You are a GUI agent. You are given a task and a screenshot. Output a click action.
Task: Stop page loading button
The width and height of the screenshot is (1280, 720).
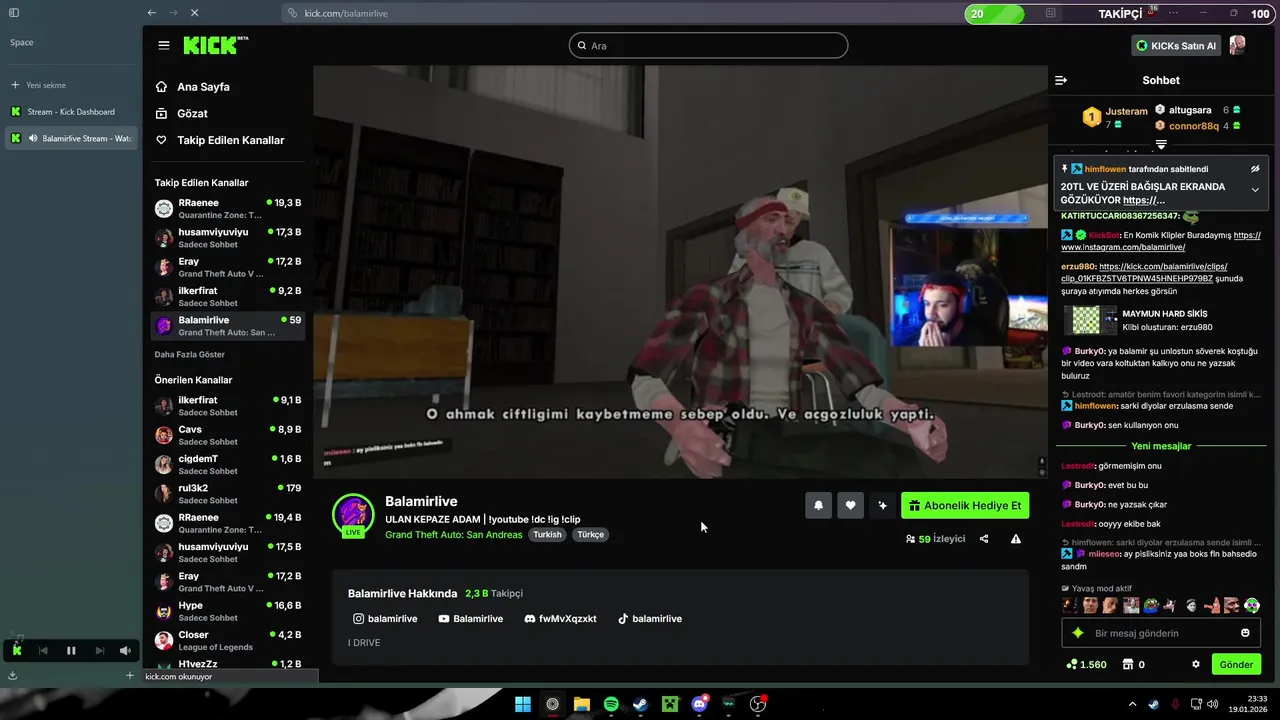pos(195,13)
